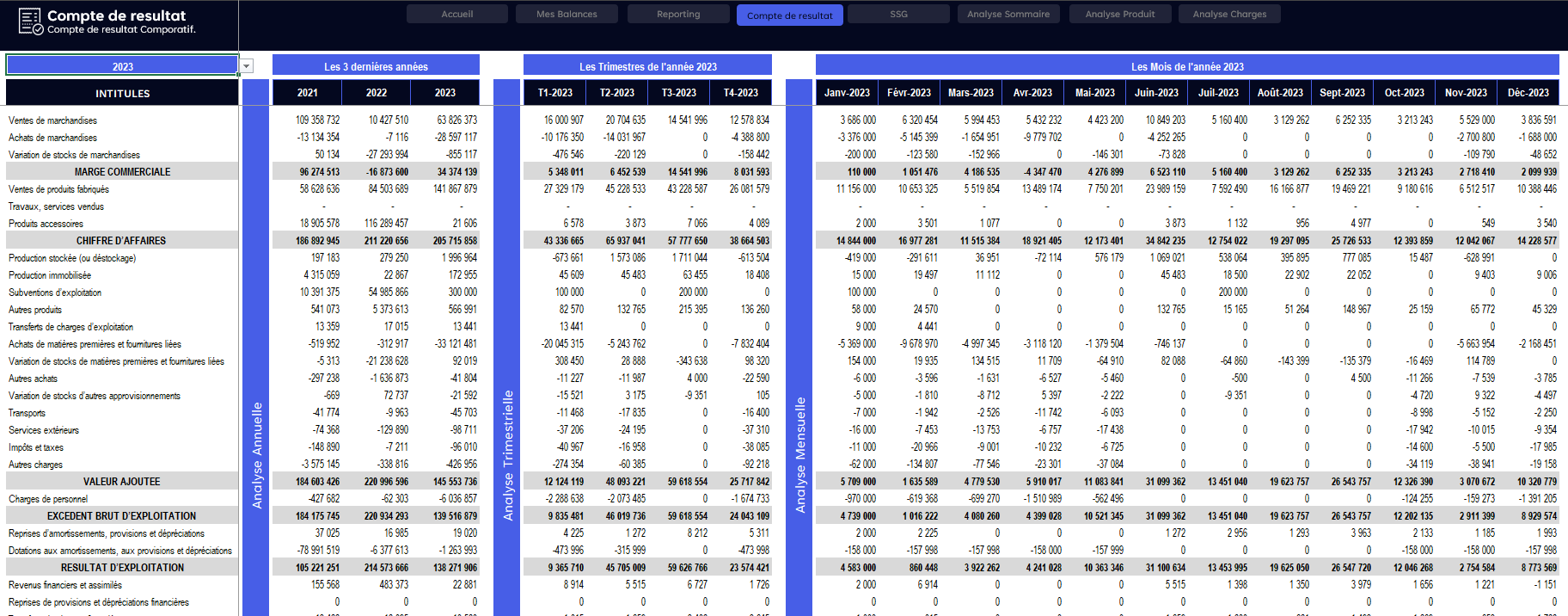
Task: Click the Services extérieurs row label
Action: pos(44,430)
